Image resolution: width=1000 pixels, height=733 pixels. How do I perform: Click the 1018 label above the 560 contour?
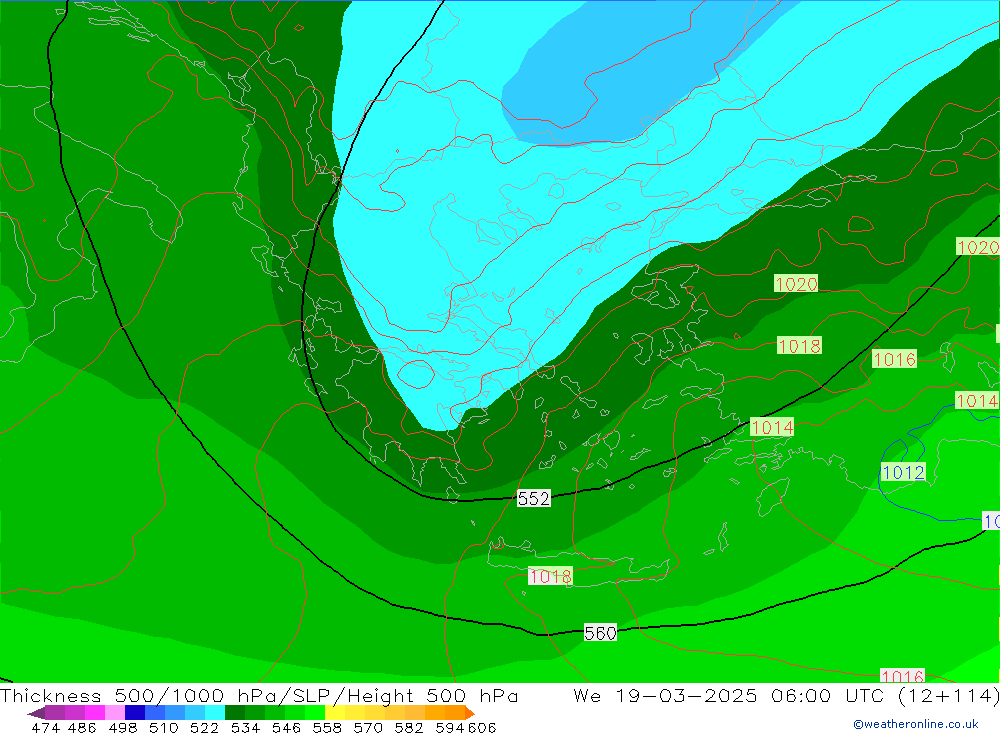coord(550,577)
